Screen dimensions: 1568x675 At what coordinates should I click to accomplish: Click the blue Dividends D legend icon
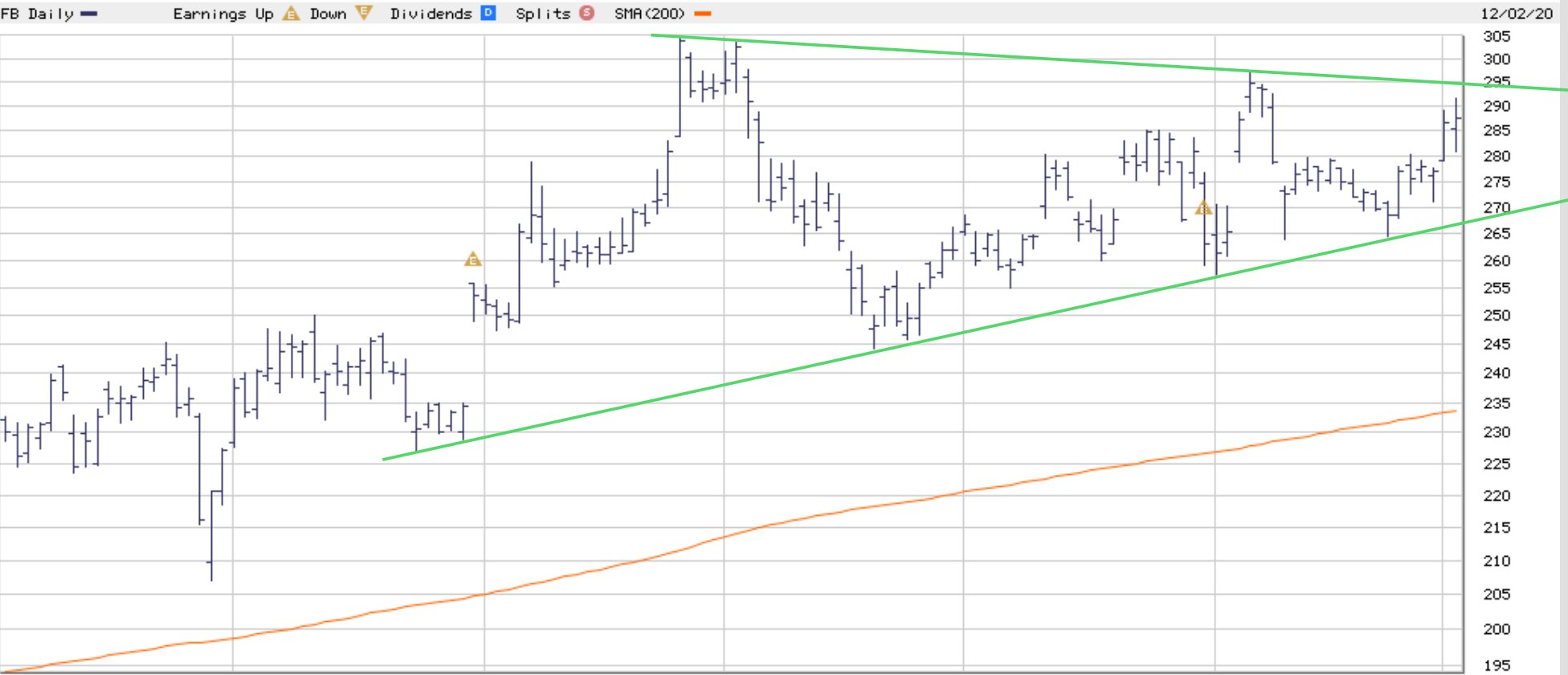(x=488, y=13)
